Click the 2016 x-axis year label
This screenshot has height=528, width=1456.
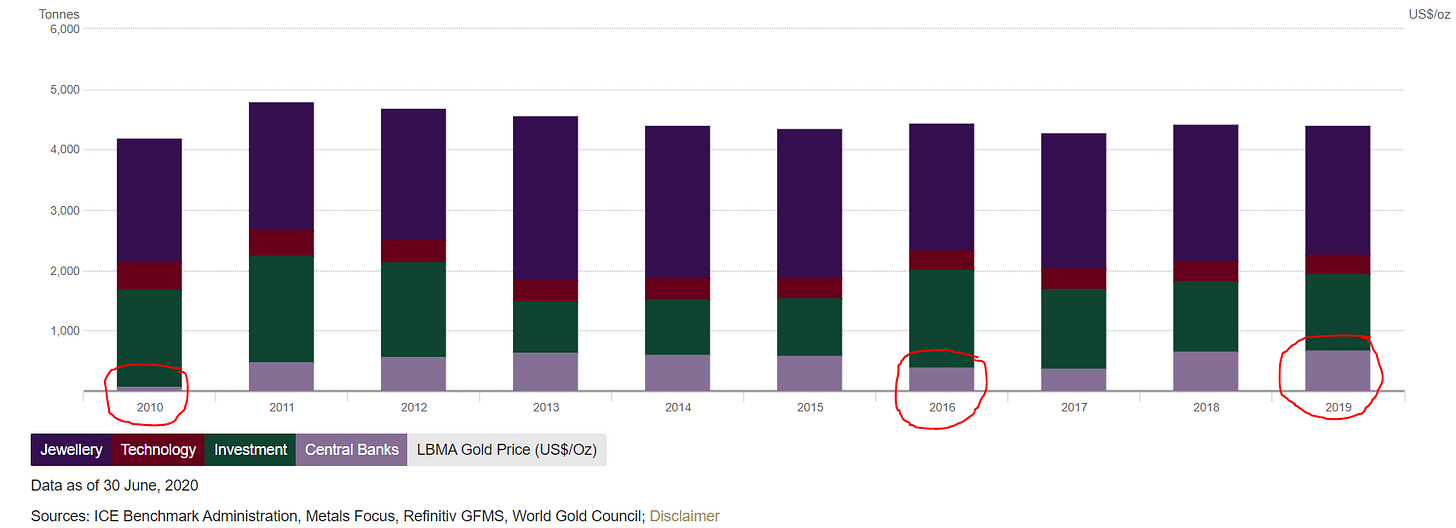coord(941,408)
